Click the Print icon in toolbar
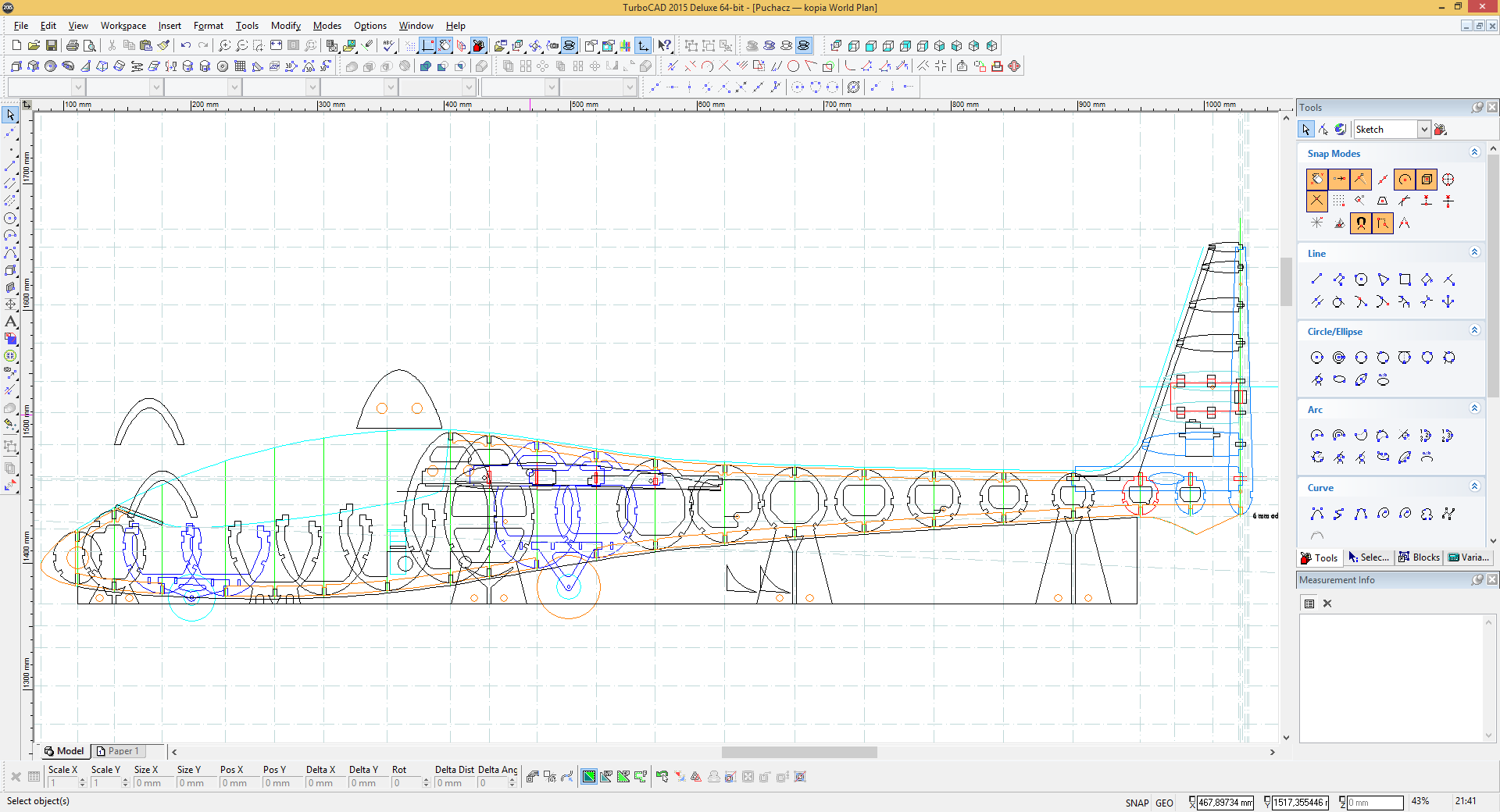The width and height of the screenshot is (1500, 812). (73, 46)
